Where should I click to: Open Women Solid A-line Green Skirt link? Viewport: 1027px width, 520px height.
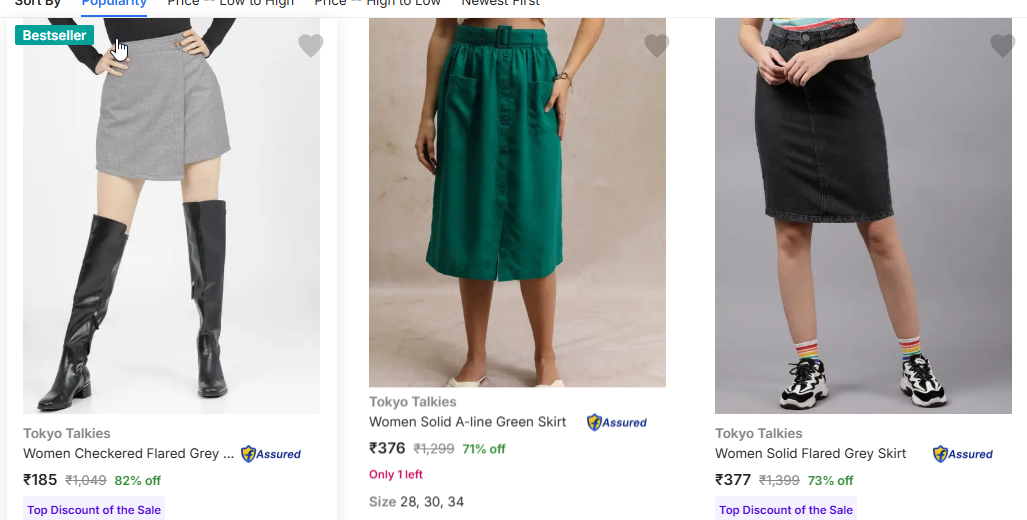tap(468, 422)
